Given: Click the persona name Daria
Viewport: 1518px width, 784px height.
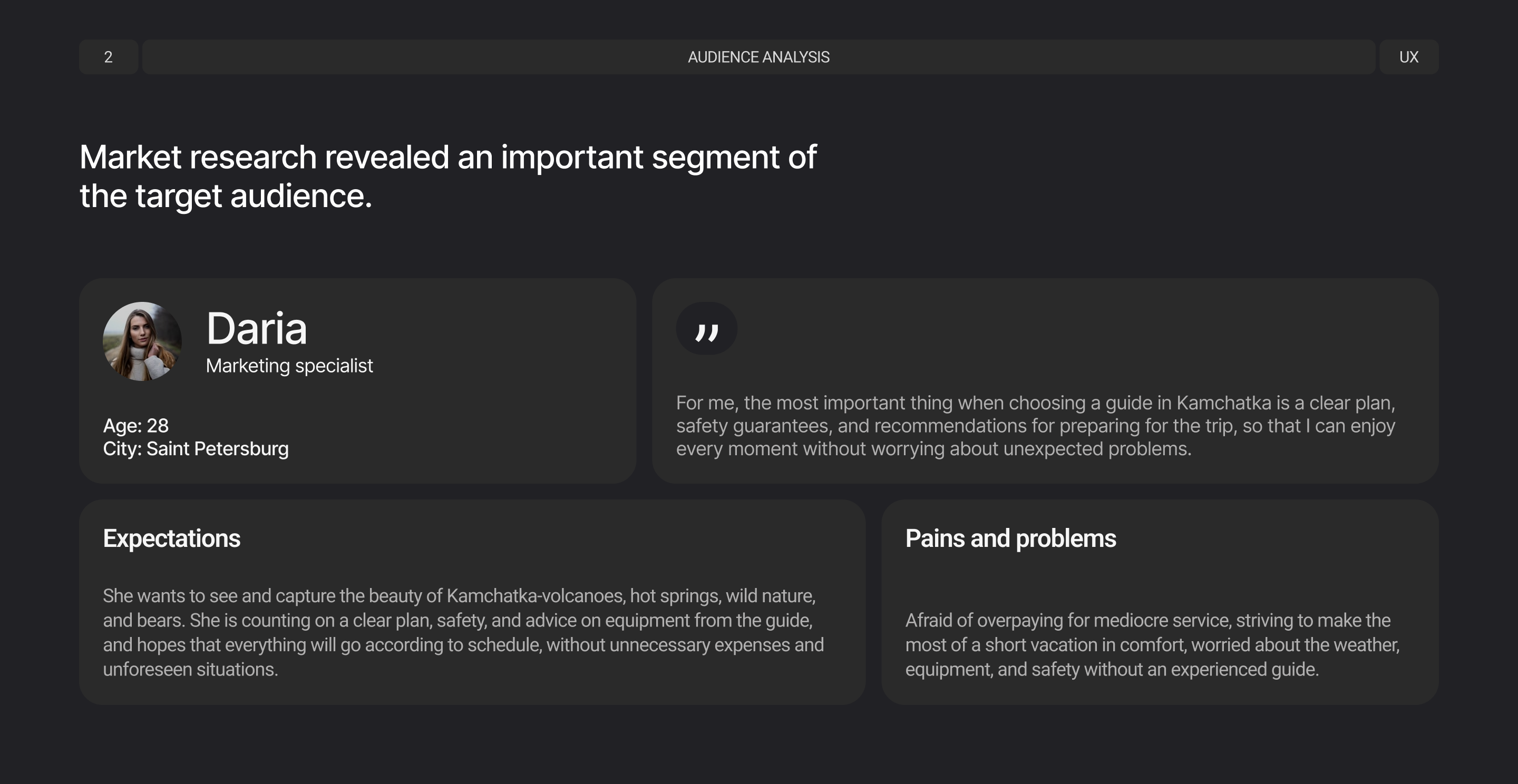Looking at the screenshot, I should 256,328.
